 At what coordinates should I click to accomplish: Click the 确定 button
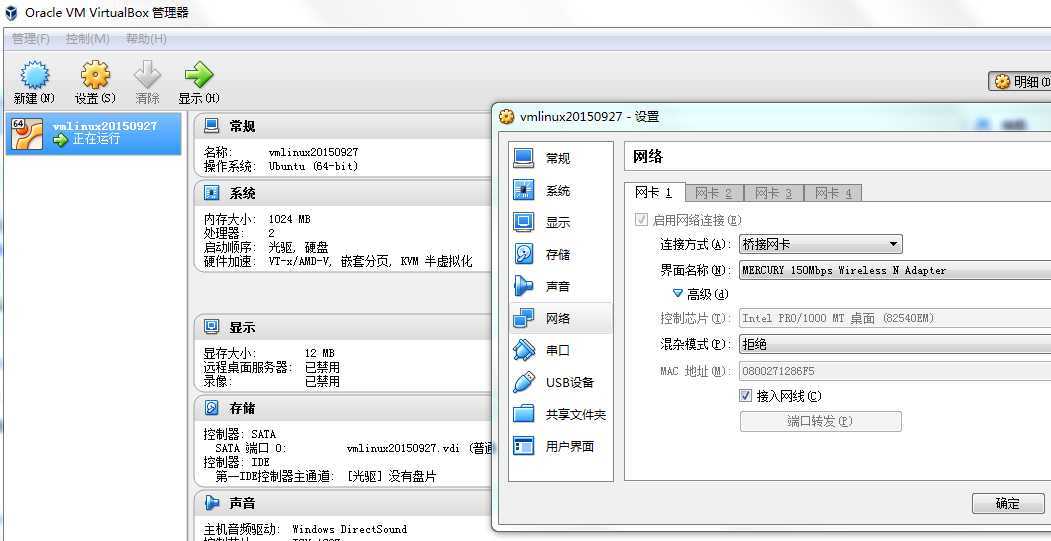click(1008, 503)
